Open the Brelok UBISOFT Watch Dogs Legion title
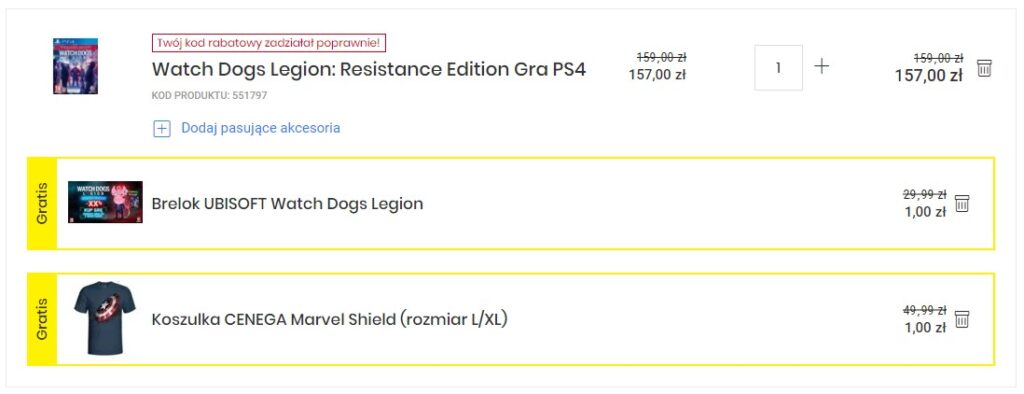This screenshot has height=394, width=1024. [287, 204]
